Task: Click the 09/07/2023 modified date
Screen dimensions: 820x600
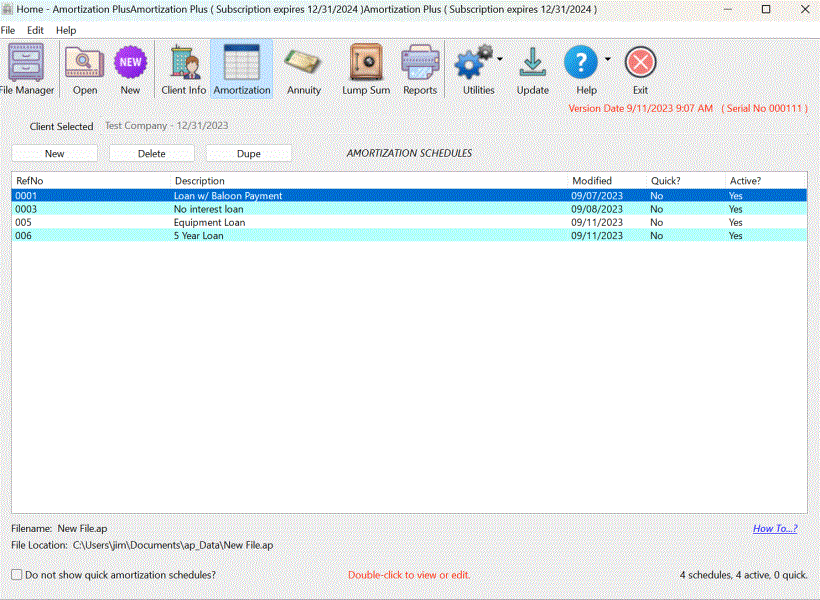Action: click(x=597, y=196)
